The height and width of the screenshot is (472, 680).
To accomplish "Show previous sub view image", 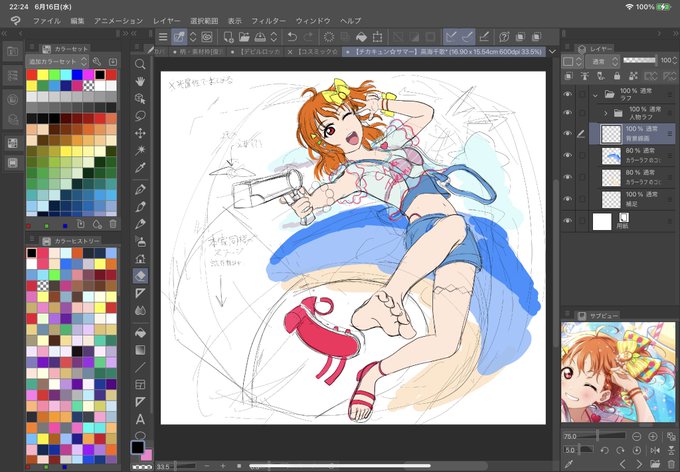I will (x=623, y=465).
